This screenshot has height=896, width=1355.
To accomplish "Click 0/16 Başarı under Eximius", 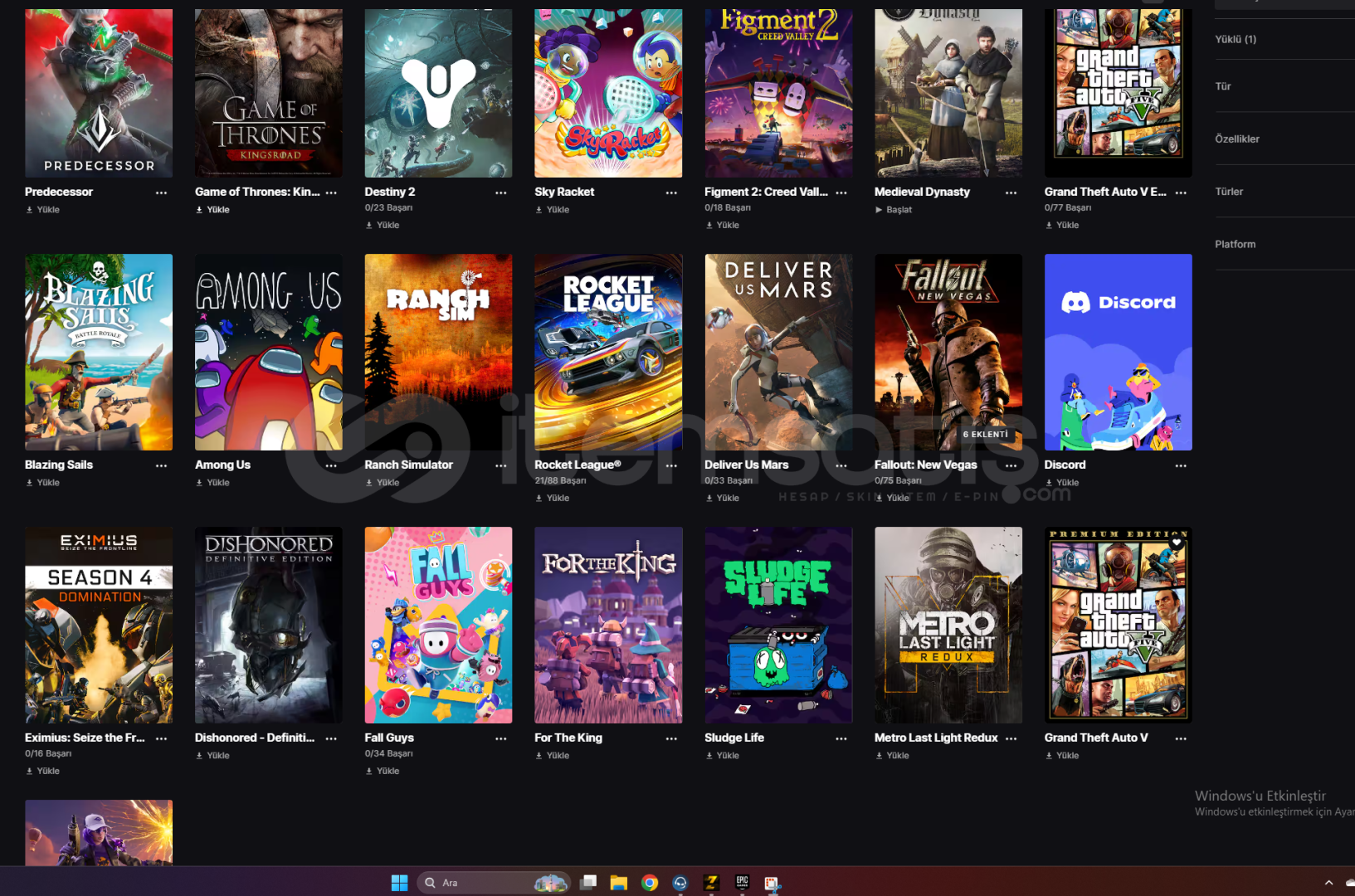I will pos(48,754).
